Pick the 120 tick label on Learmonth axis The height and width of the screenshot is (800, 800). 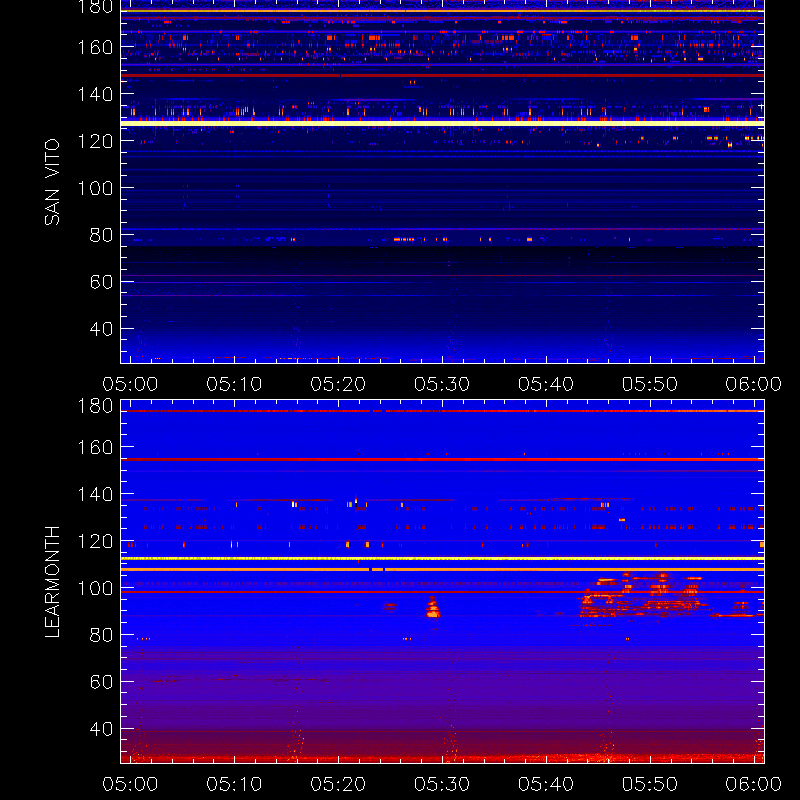(95, 541)
